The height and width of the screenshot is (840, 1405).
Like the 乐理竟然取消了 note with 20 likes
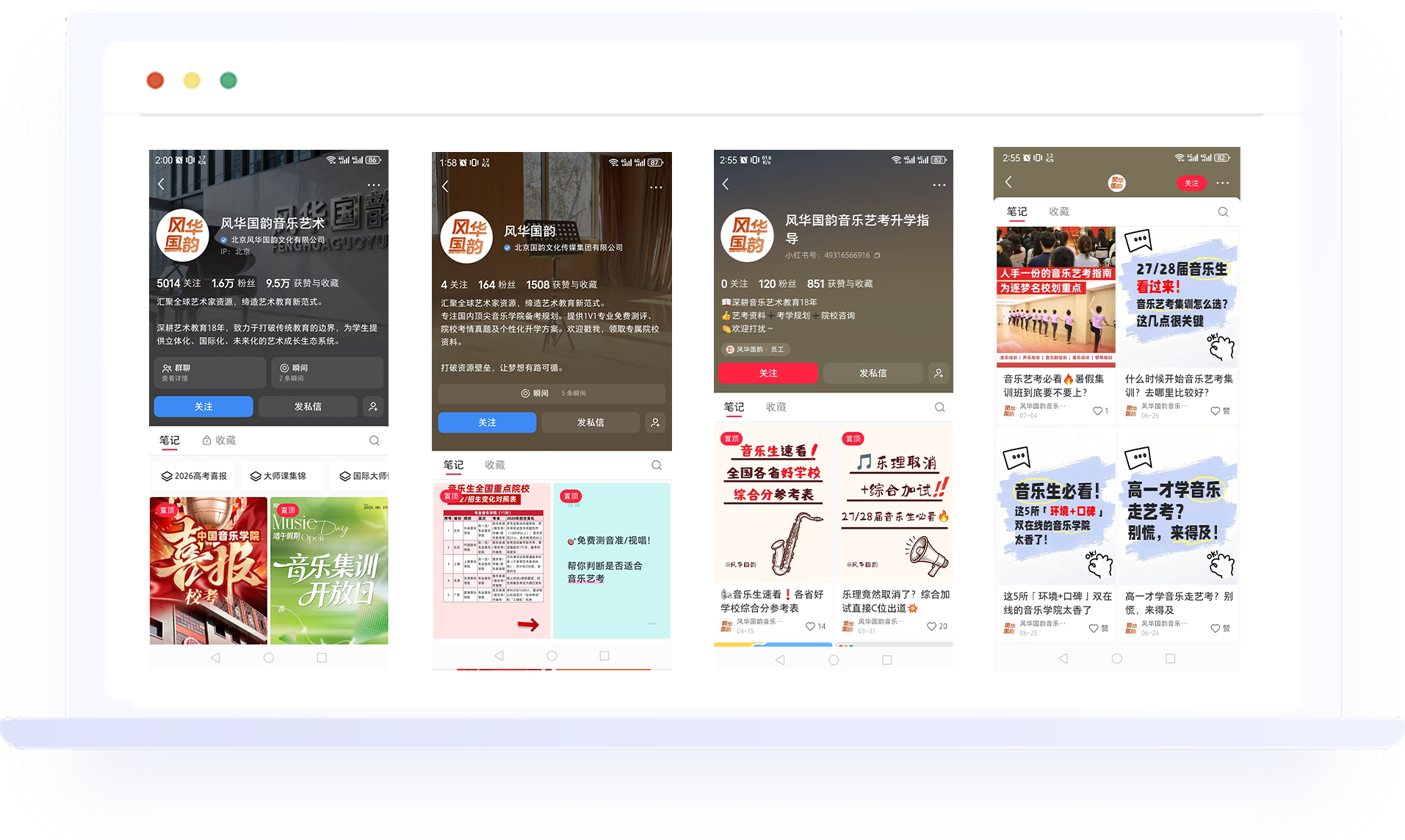pos(931,626)
